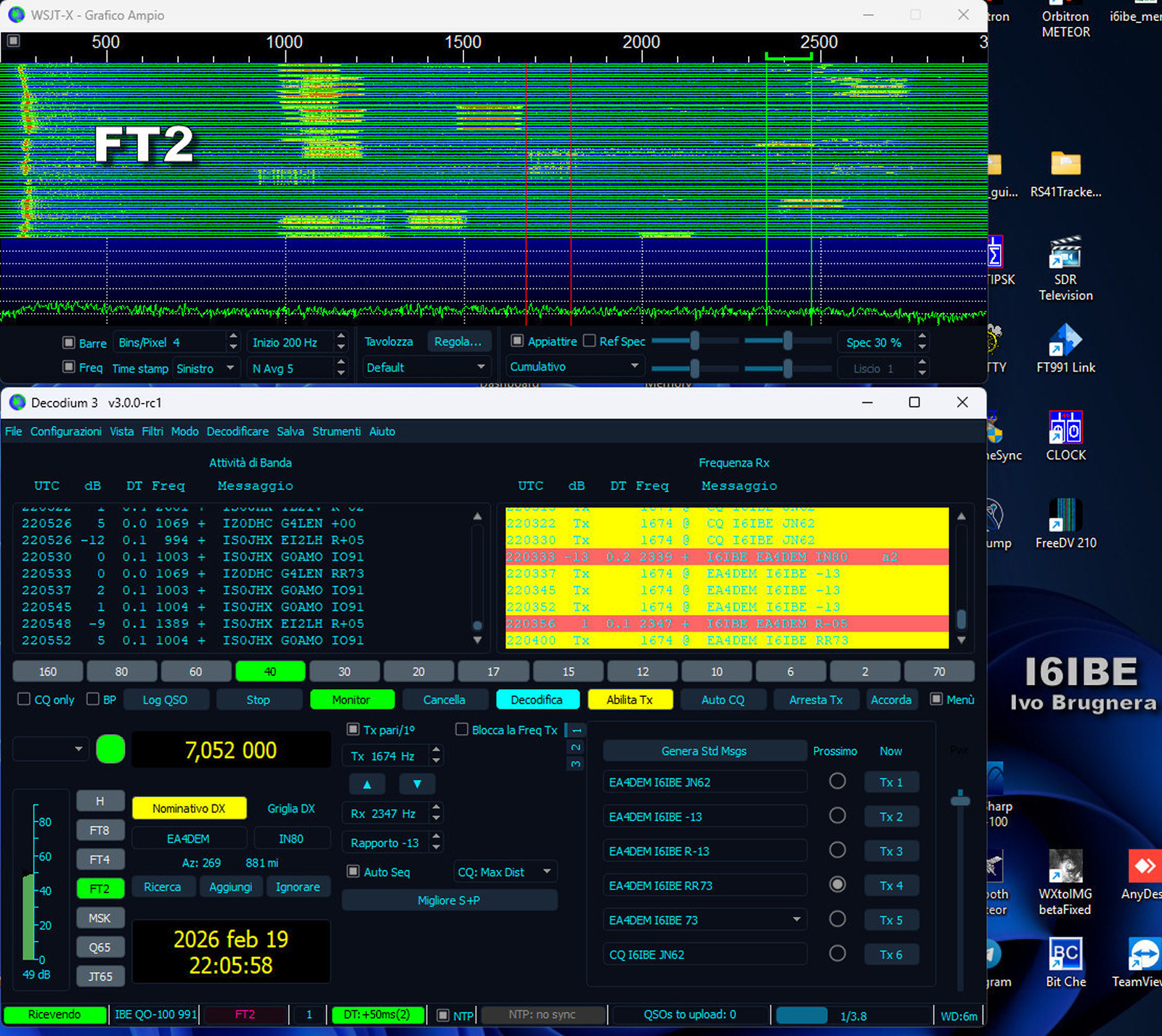Image resolution: width=1162 pixels, height=1036 pixels.
Task: Open the Configurazioni menu
Action: point(65,431)
